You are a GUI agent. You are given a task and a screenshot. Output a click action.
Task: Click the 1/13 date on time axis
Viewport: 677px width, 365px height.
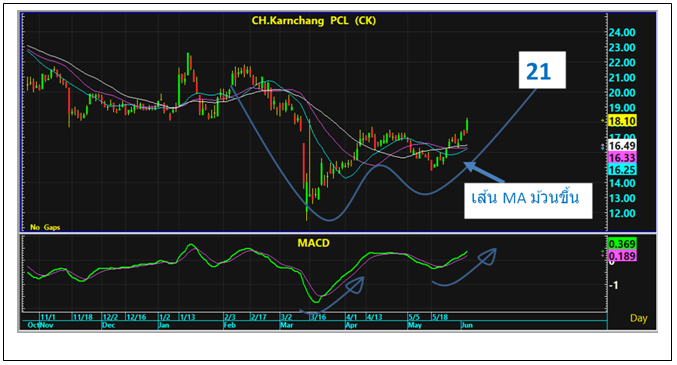[x=187, y=317]
